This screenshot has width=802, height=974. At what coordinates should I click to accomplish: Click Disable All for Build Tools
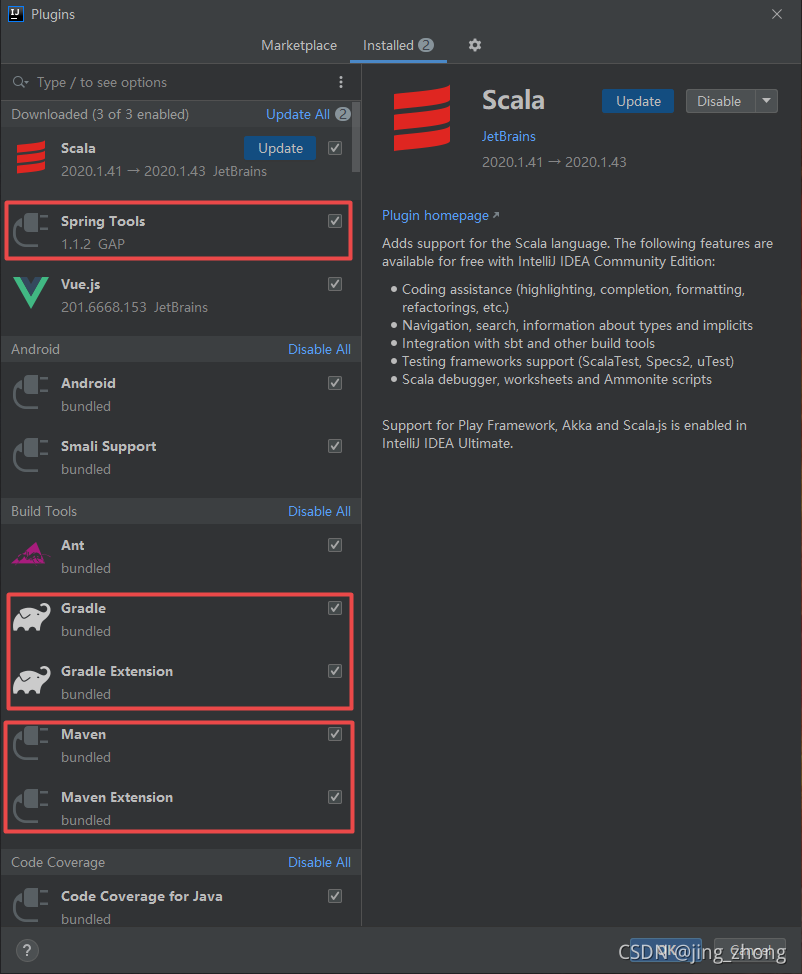point(319,511)
